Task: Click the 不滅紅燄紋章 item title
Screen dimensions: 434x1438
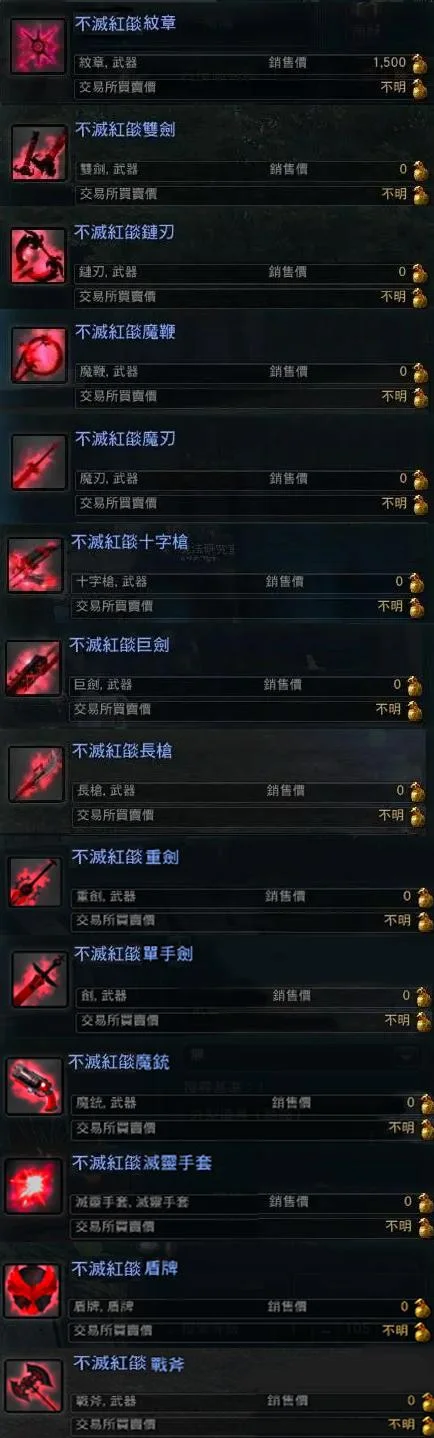Action: [x=126, y=24]
